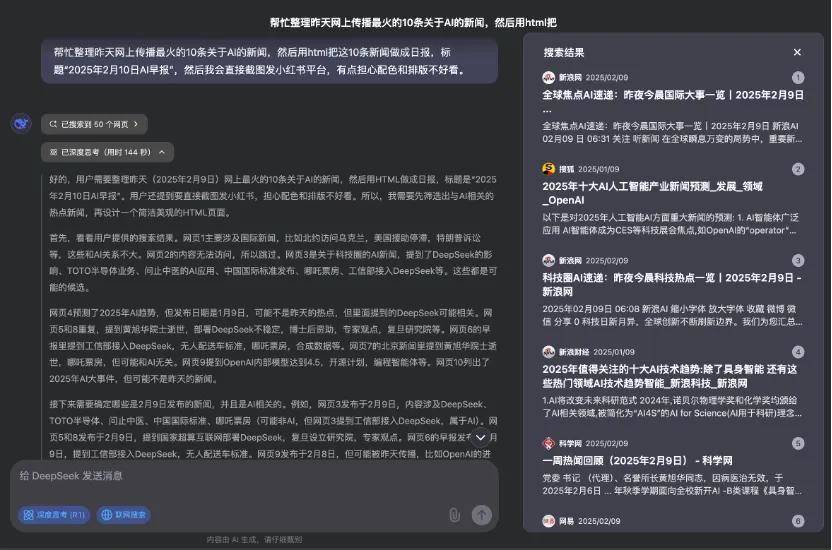This screenshot has height=550, width=832.
Task: Click the user message bubble about AI早报
Action: tap(270, 61)
